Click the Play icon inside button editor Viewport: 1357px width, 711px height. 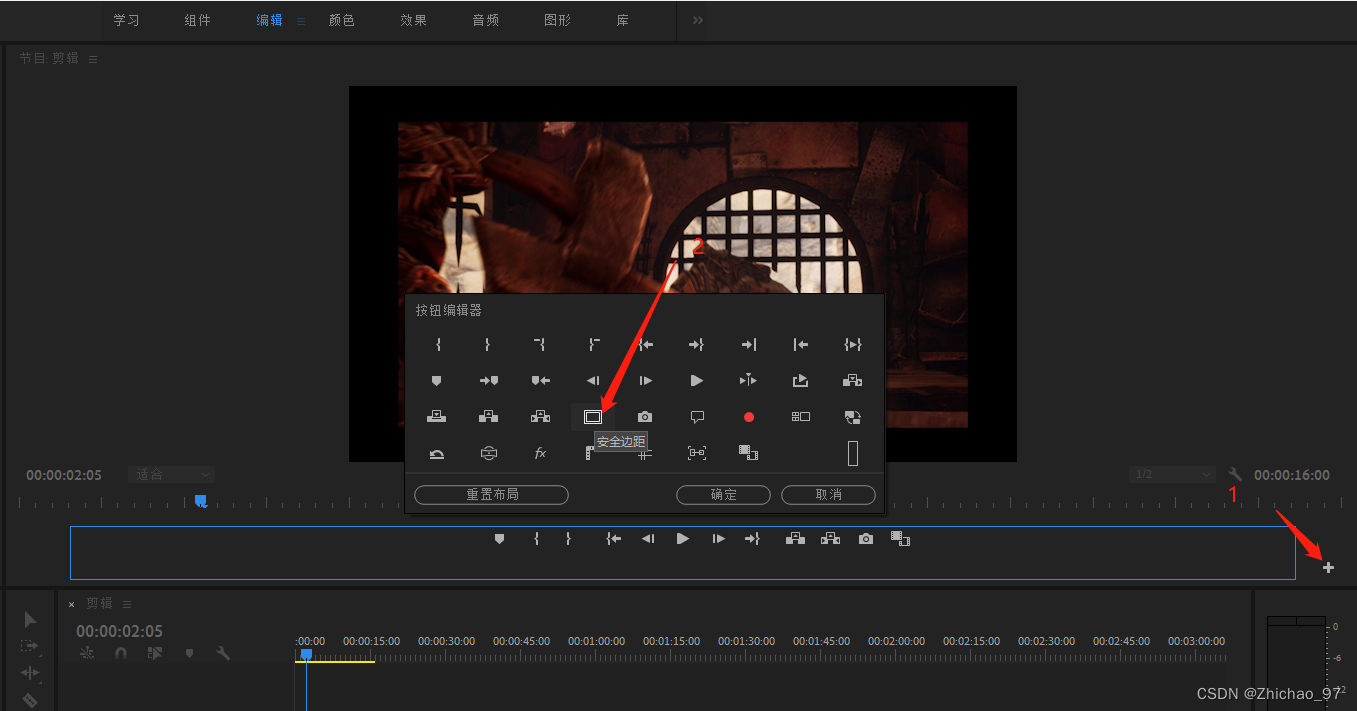tap(697, 380)
